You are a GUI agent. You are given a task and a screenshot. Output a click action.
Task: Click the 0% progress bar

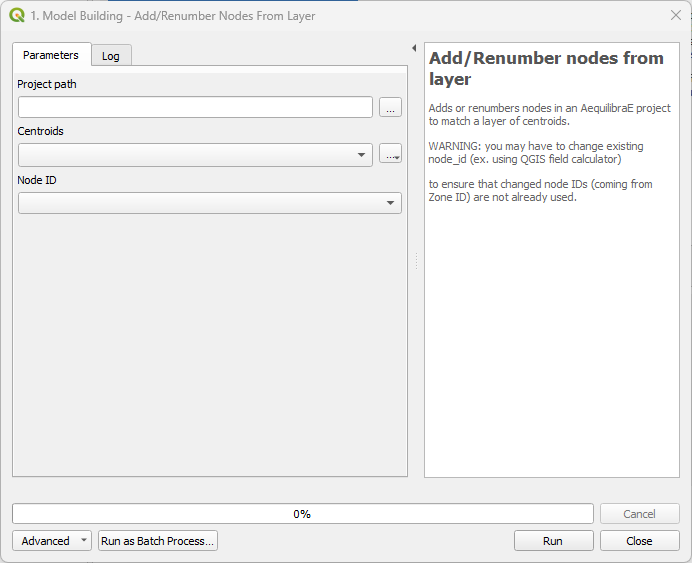pyautogui.click(x=303, y=514)
